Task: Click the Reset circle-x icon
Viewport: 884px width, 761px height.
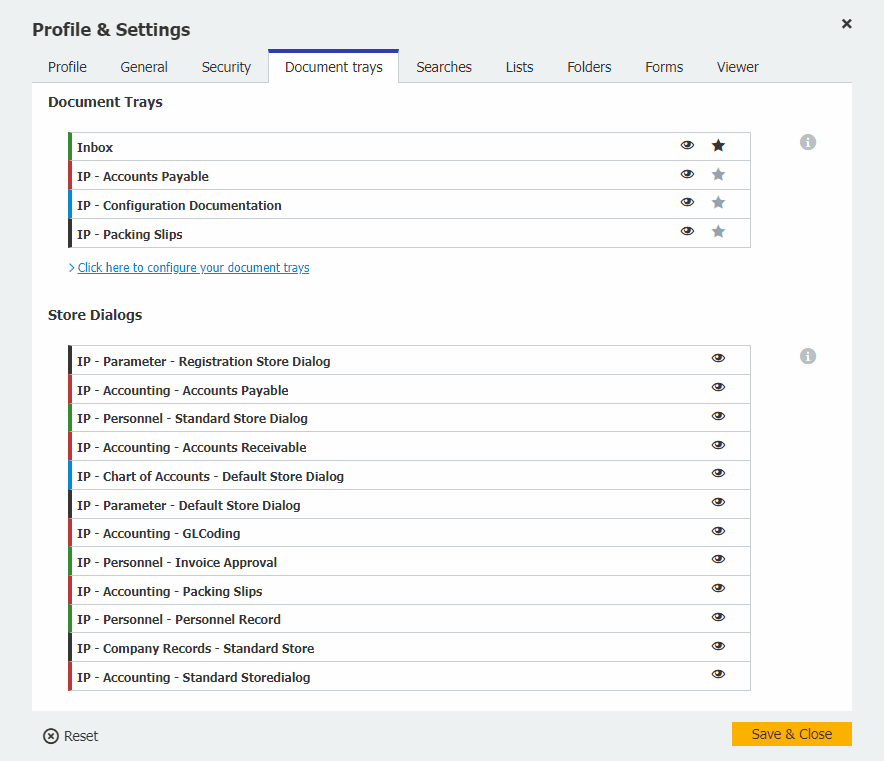Action: click(51, 736)
